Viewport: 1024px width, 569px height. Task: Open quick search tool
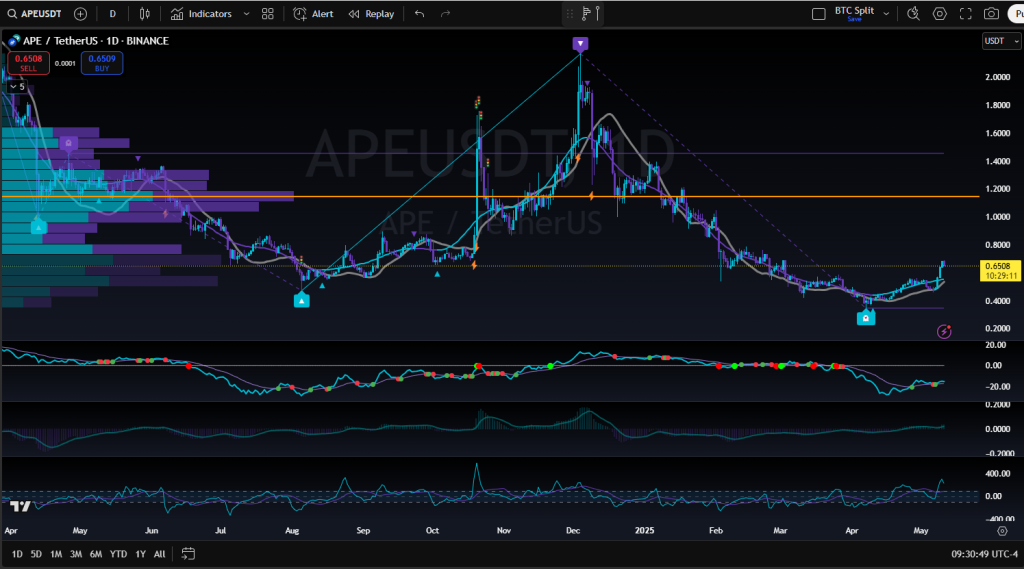click(x=913, y=14)
